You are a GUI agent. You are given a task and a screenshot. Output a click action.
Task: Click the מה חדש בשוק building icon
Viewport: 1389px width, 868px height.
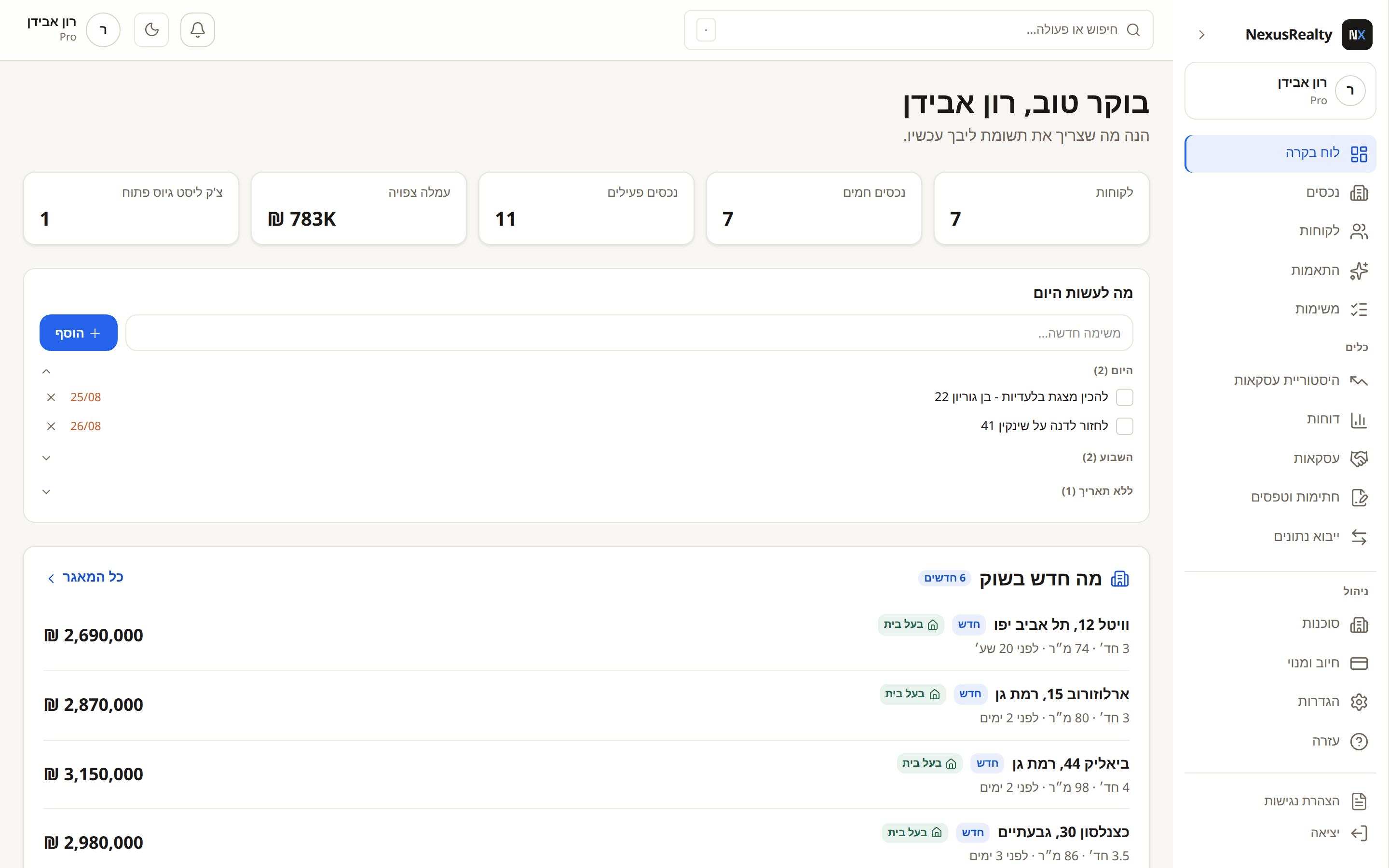(1120, 579)
